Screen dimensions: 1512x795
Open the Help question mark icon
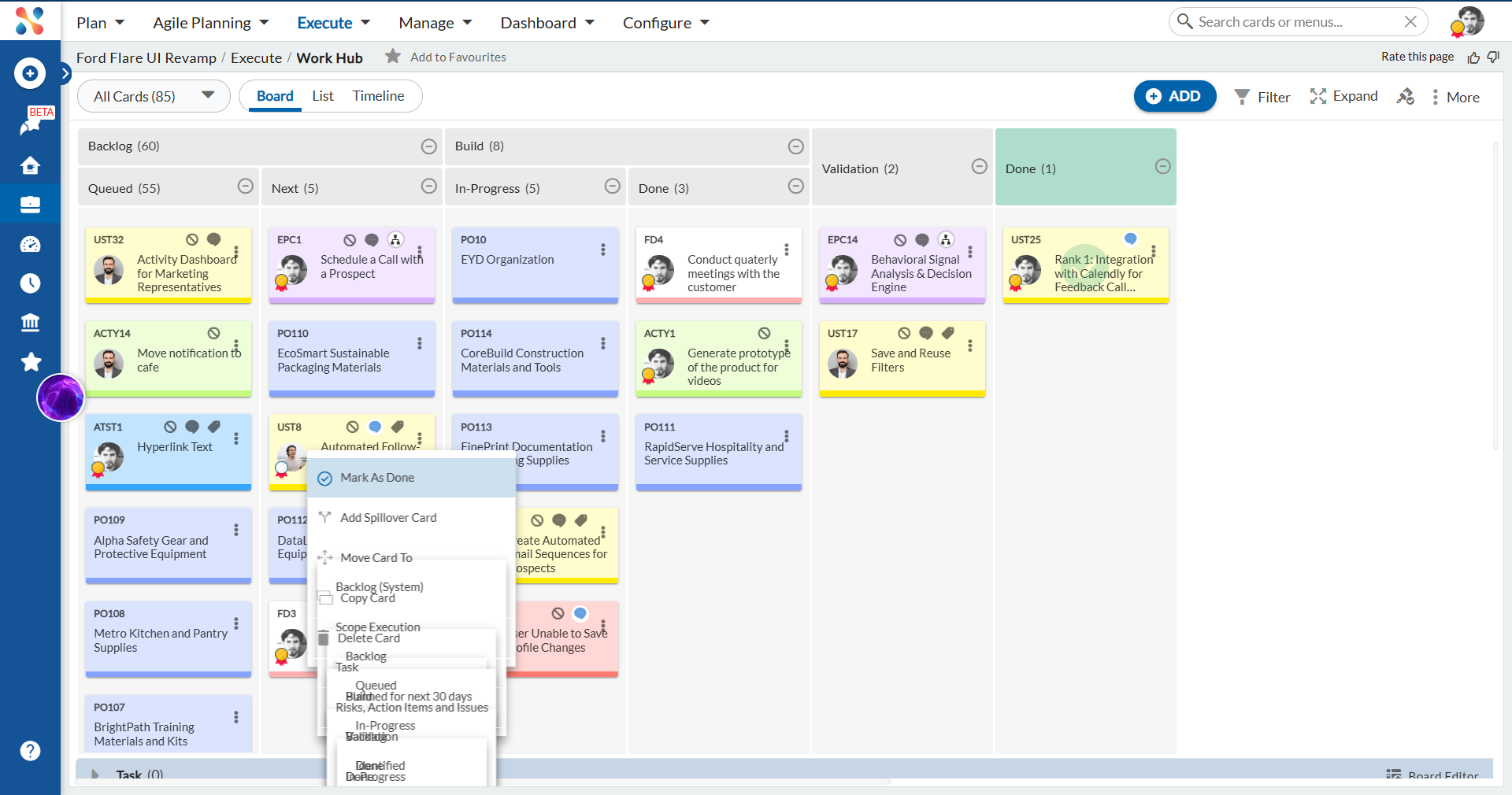(30, 751)
